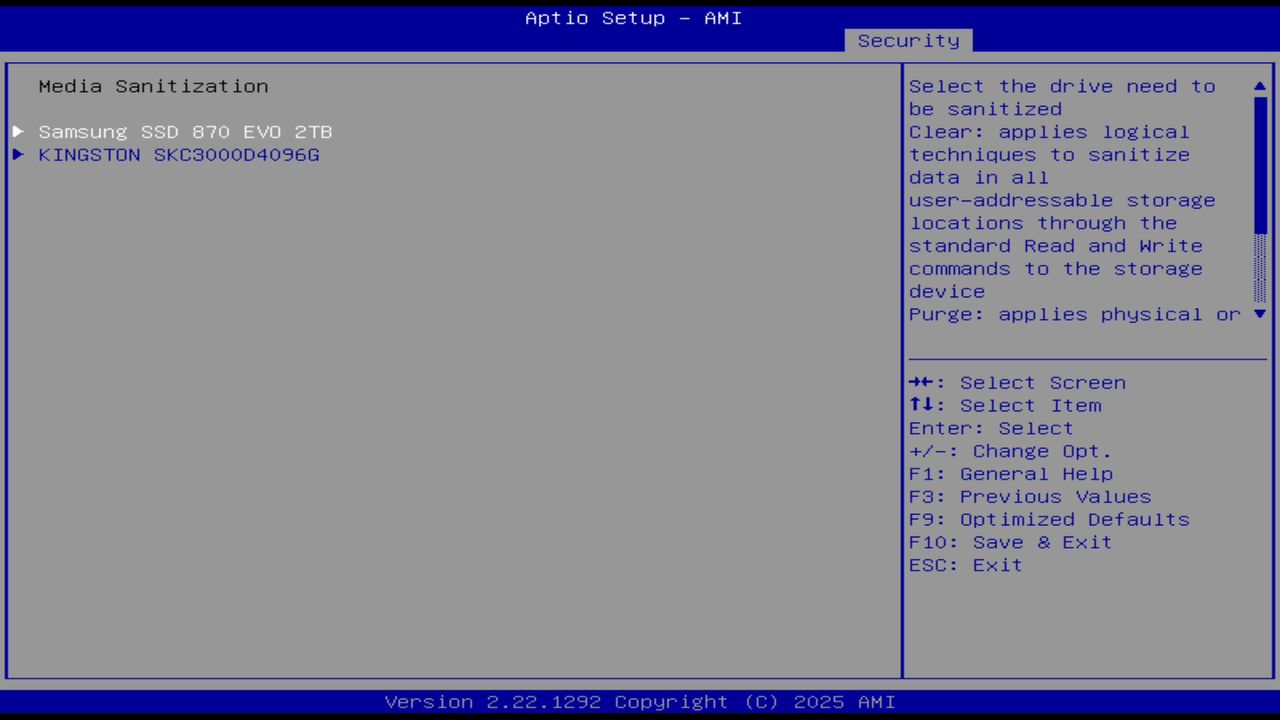
Task: Open the Samsung SSD 870 EVO 2TB entry
Action: (x=185, y=132)
